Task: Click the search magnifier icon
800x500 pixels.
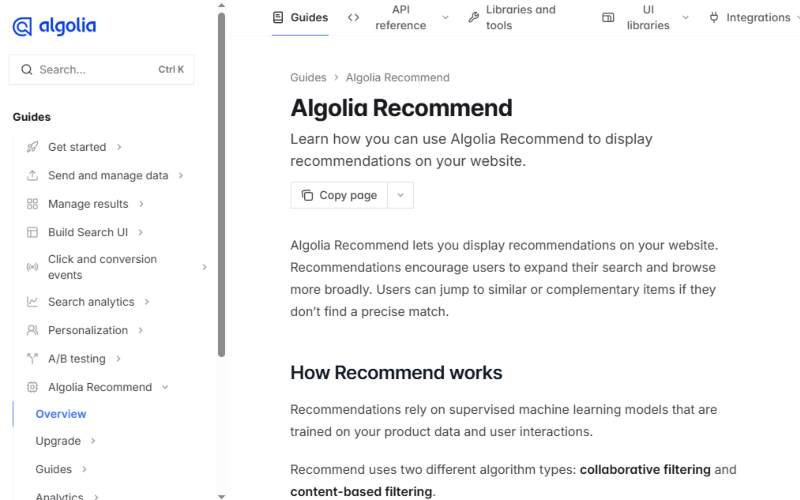Action: click(27, 69)
